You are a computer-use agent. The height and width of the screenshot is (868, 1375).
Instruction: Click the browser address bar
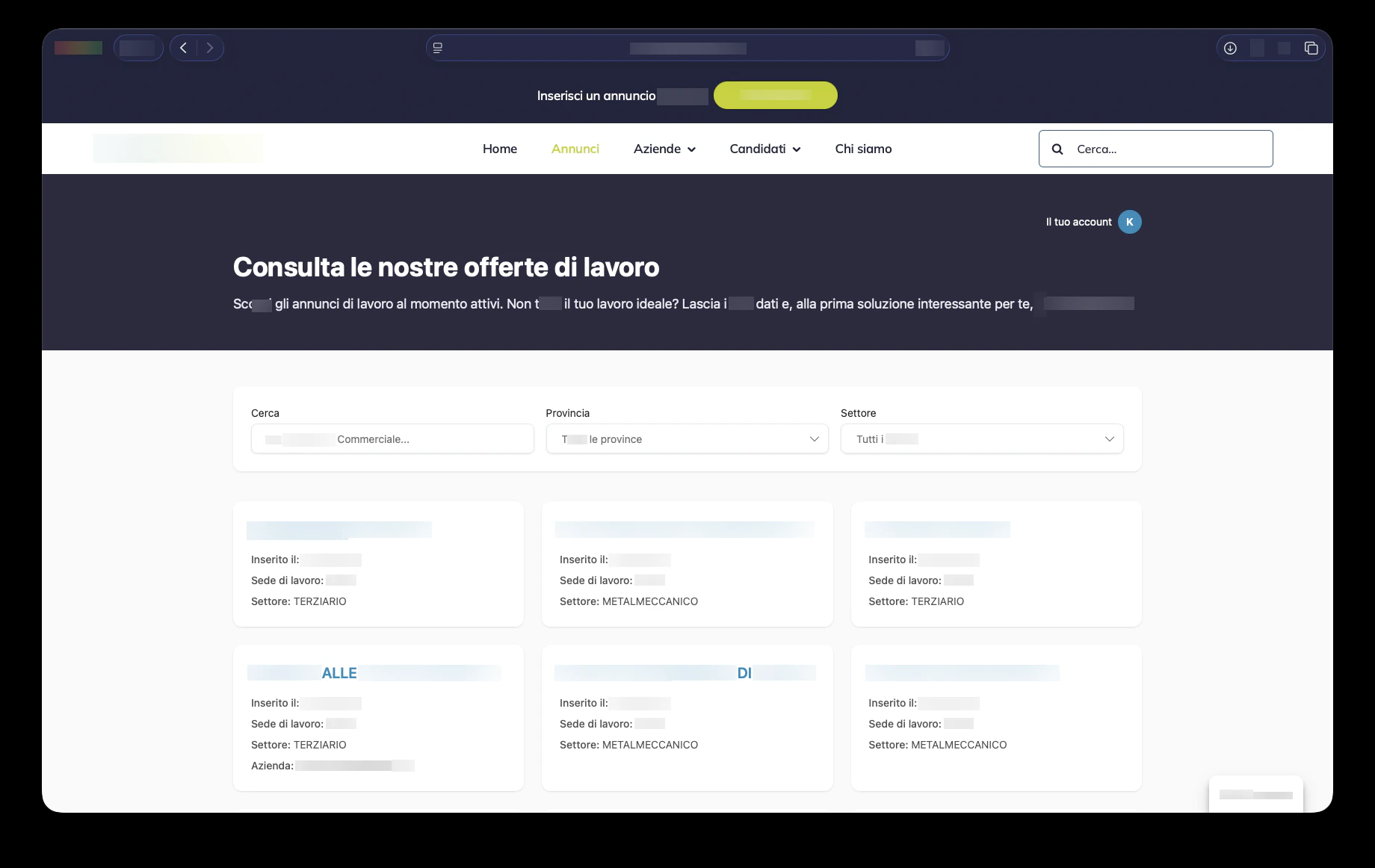(x=687, y=48)
